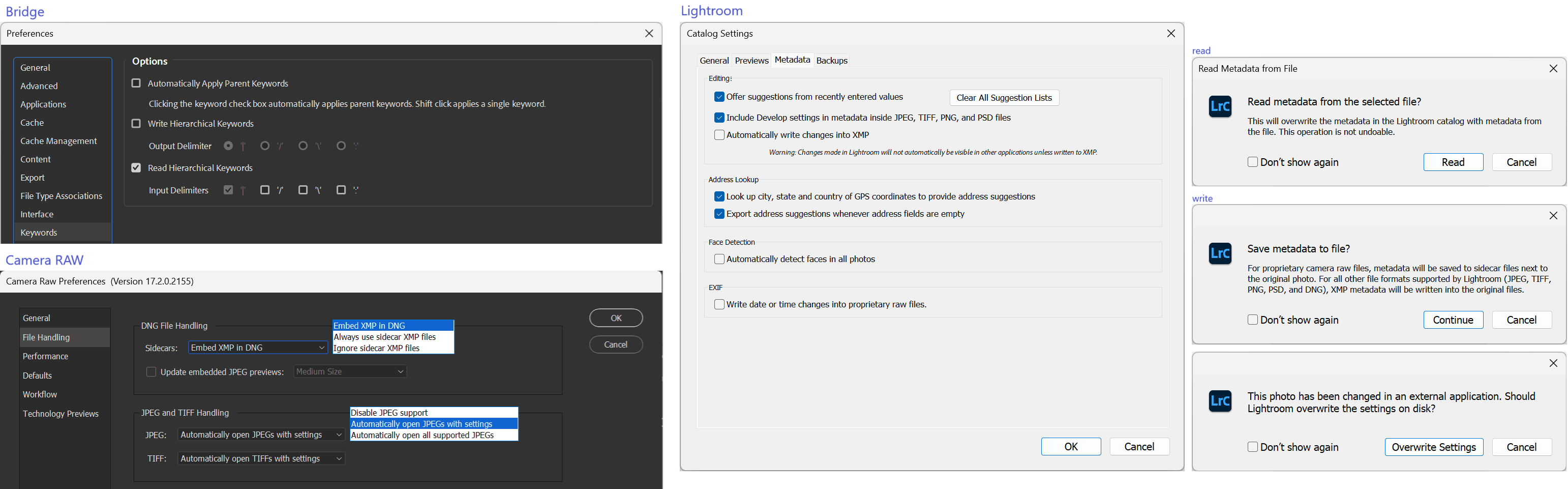Select the Metadata tab
Screen dimensions: 1568x489
(x=792, y=60)
